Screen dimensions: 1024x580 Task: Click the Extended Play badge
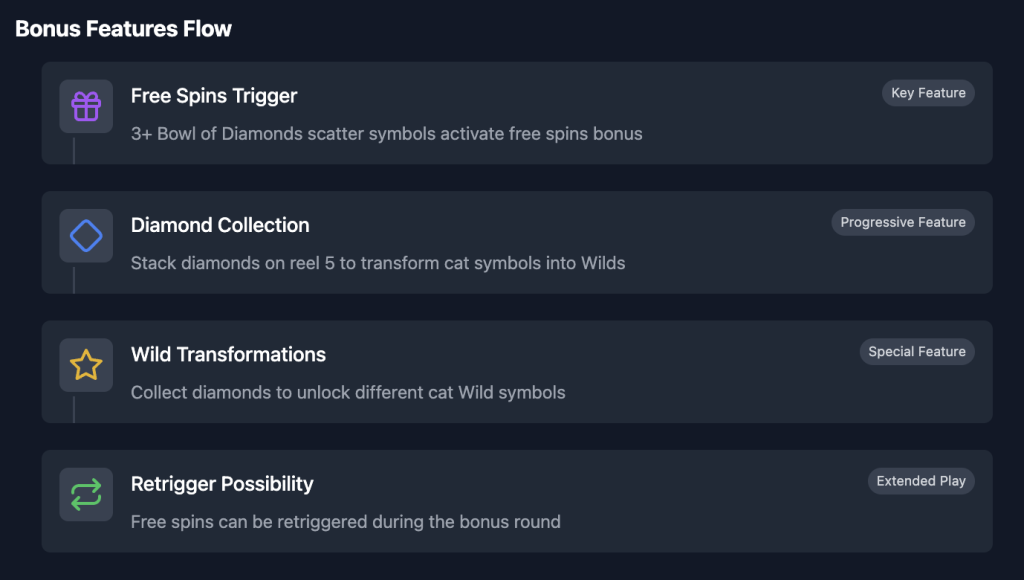click(921, 481)
